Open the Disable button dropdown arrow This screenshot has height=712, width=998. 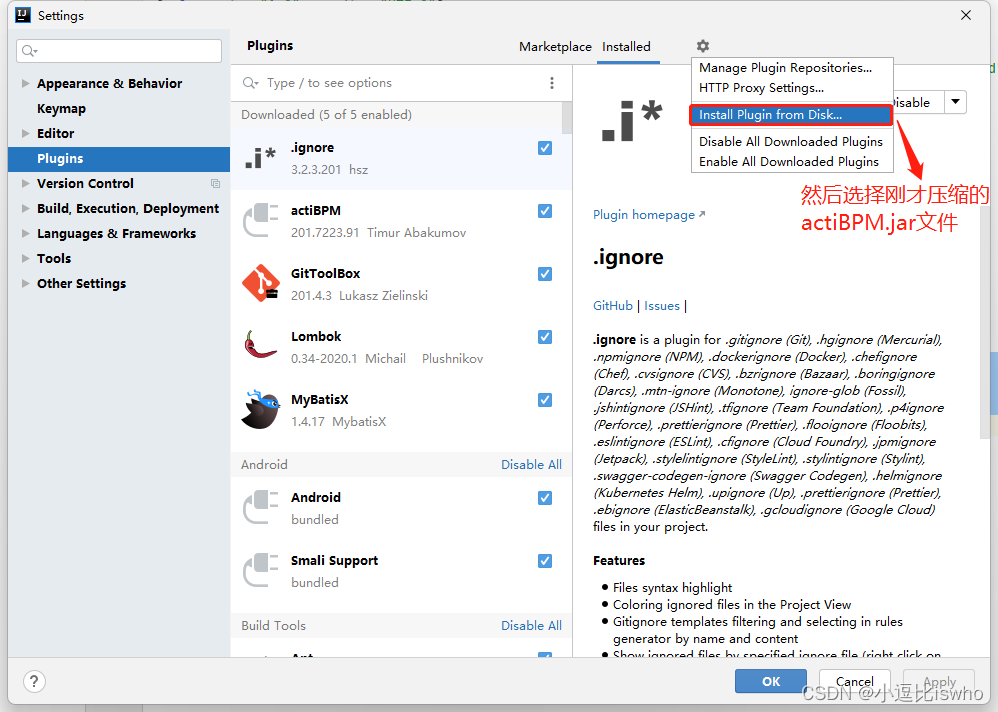coord(955,102)
